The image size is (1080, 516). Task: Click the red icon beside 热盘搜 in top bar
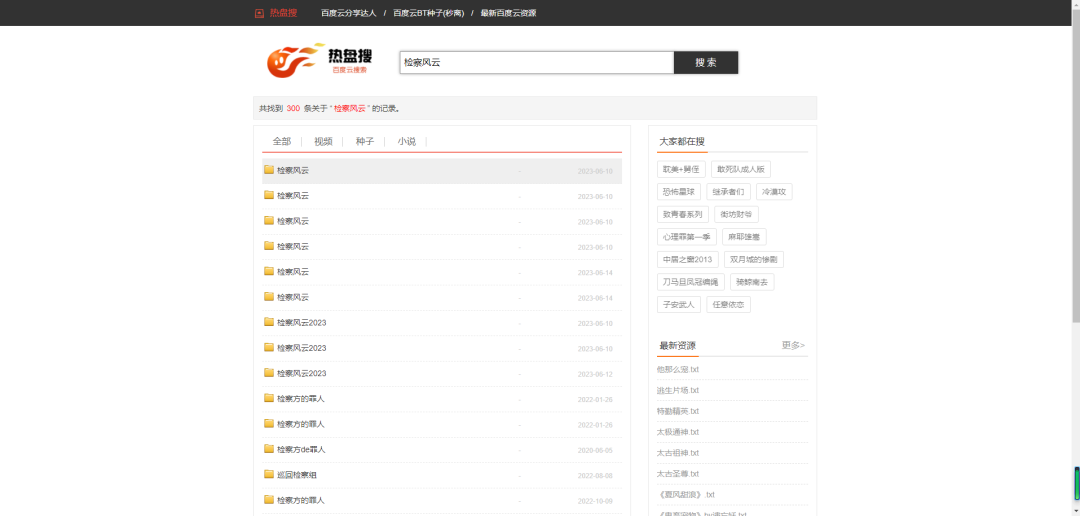259,13
